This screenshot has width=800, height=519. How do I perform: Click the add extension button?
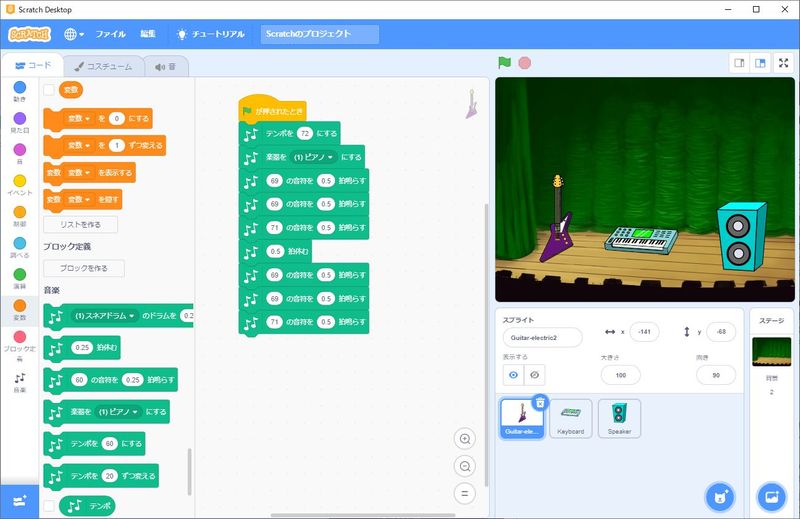point(20,499)
